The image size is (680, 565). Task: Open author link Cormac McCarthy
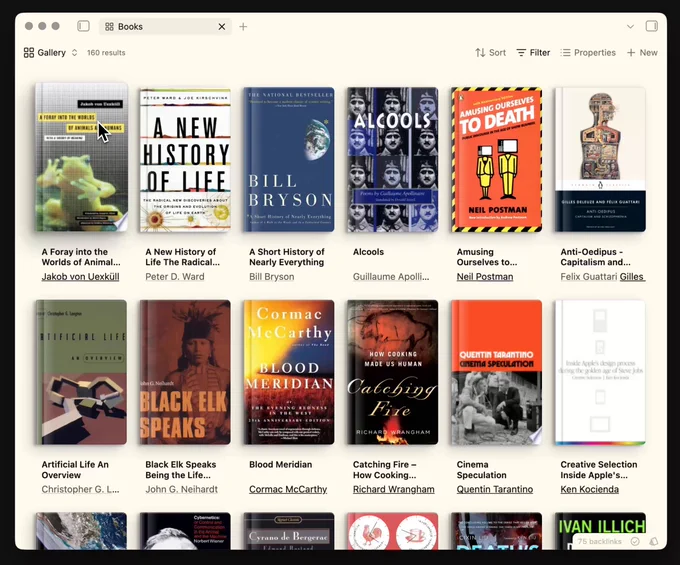pyautogui.click(x=288, y=490)
